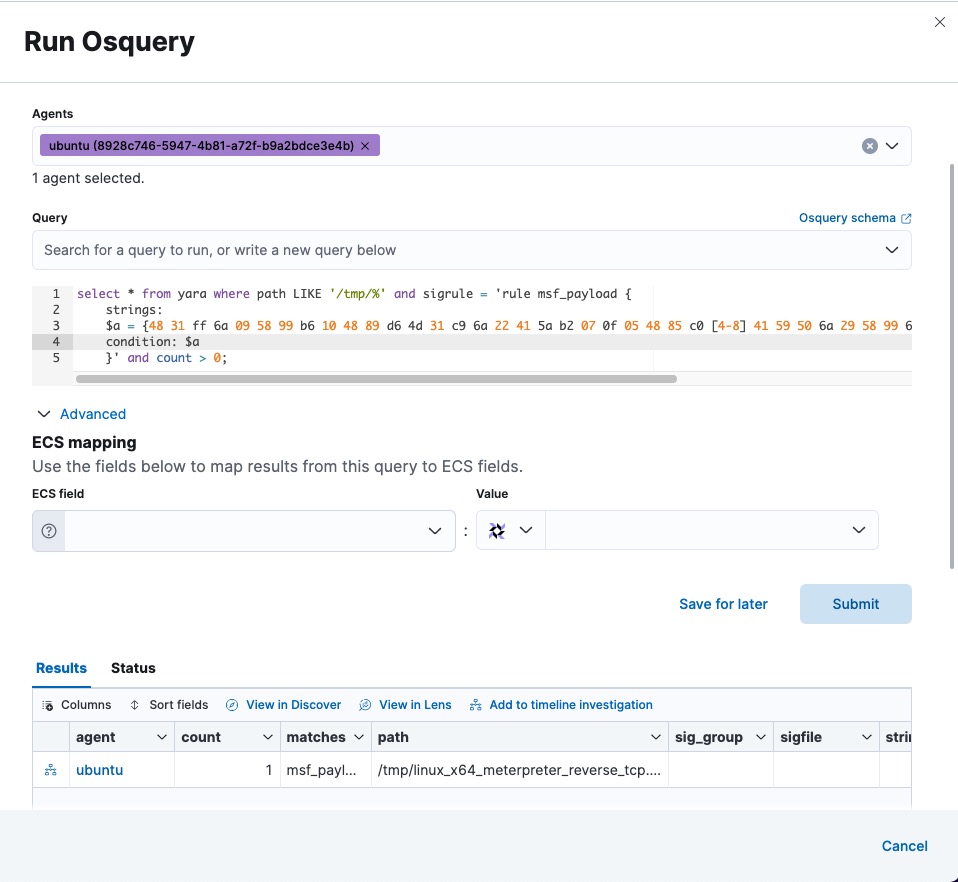Collapse the Advanced section

(x=82, y=414)
